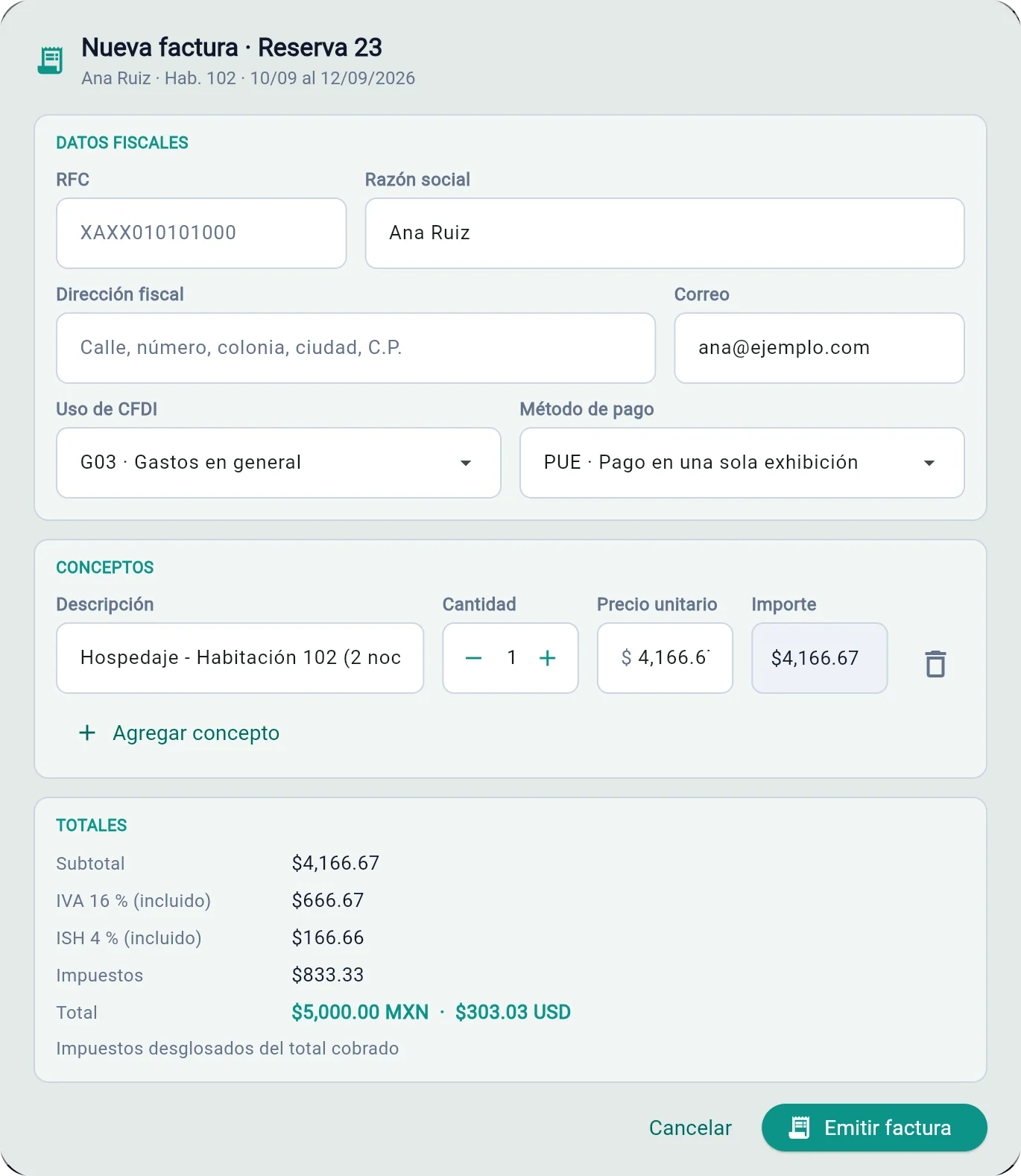Image resolution: width=1021 pixels, height=1176 pixels.
Task: Delete the Hospedaje concept with the trash icon
Action: [935, 663]
